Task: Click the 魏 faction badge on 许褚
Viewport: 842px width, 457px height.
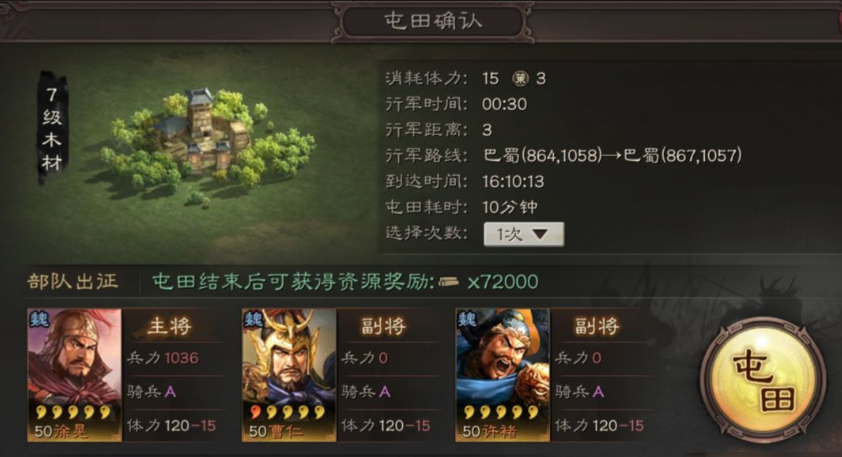Action: [467, 319]
